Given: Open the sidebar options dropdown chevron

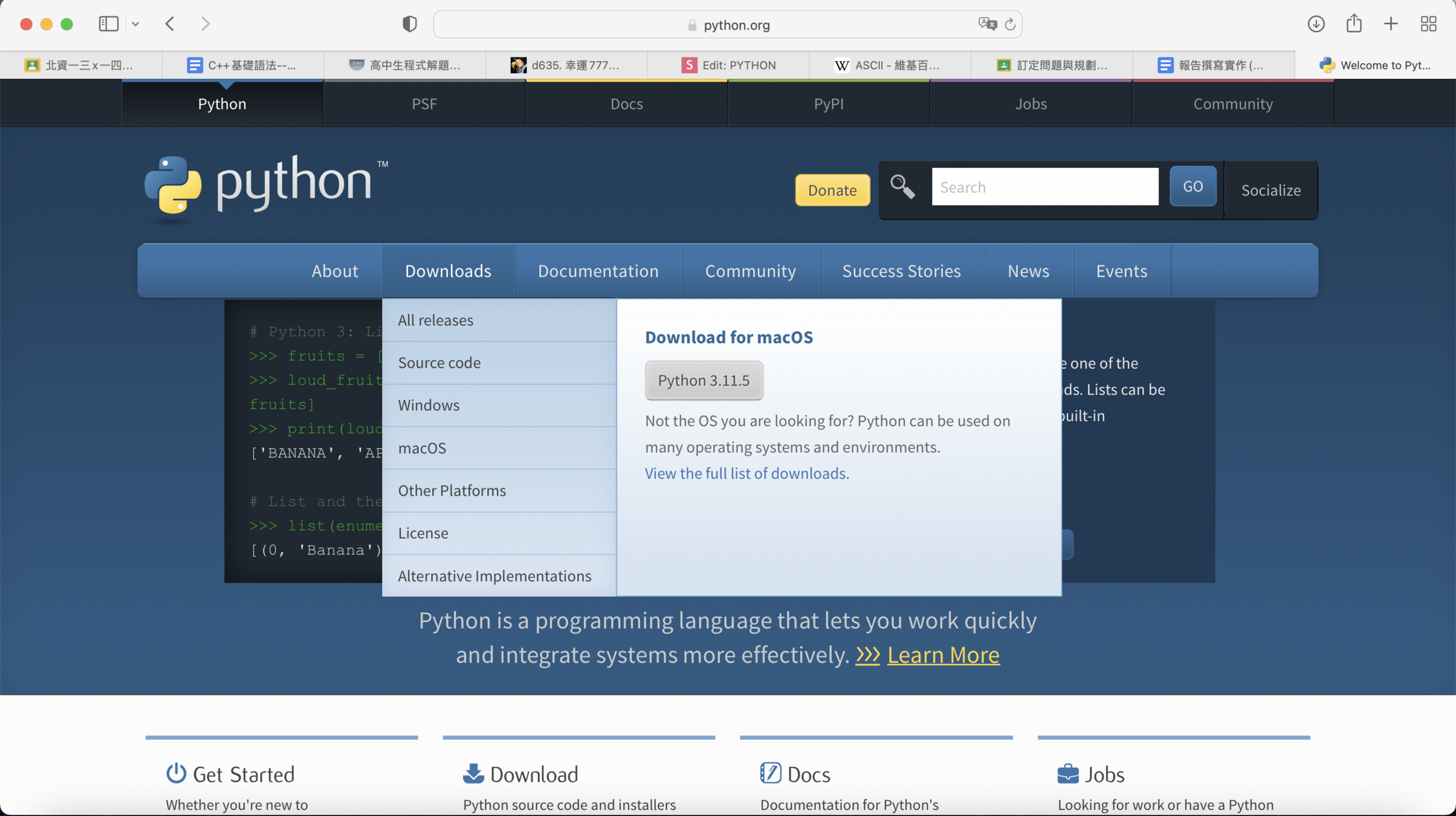Looking at the screenshot, I should coord(135,24).
